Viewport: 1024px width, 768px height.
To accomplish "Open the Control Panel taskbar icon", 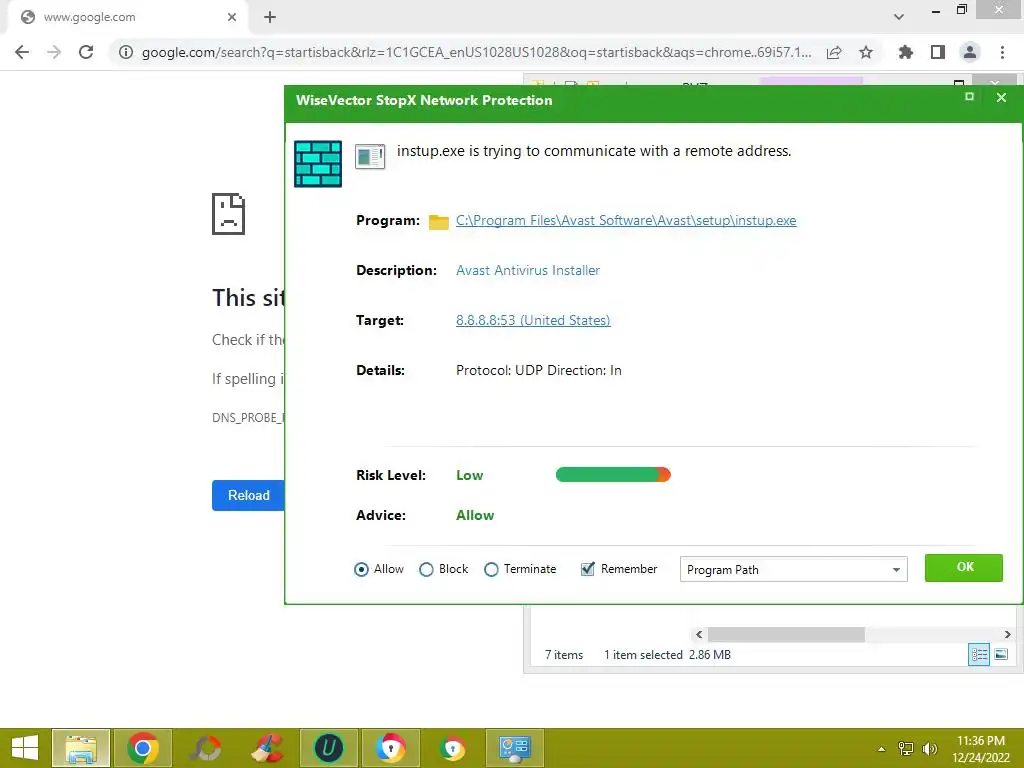I will tap(515, 748).
